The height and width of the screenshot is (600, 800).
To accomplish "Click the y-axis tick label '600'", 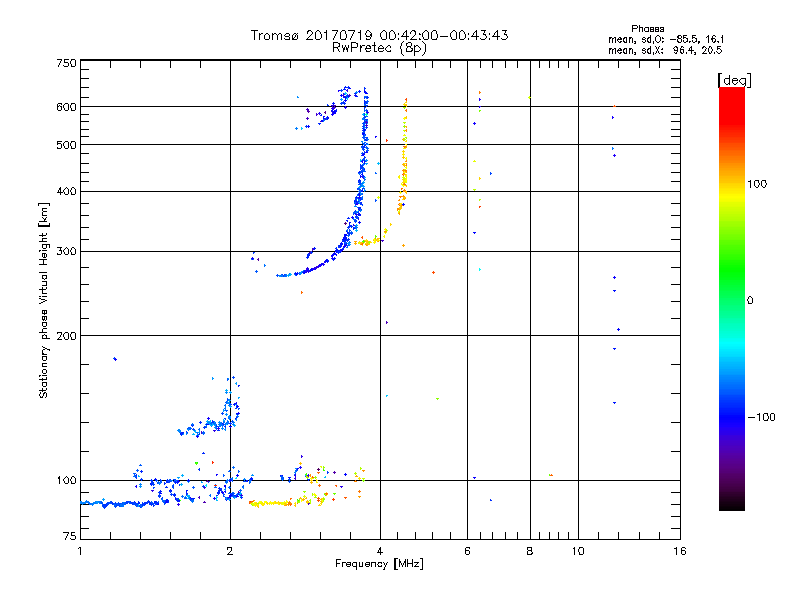I will (x=66, y=107).
